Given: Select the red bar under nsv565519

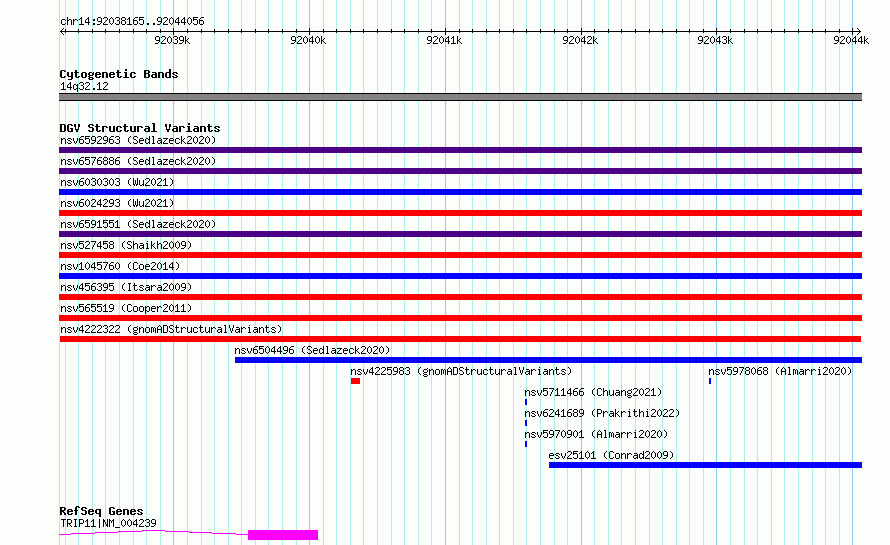Looking at the screenshot, I should tap(460, 318).
